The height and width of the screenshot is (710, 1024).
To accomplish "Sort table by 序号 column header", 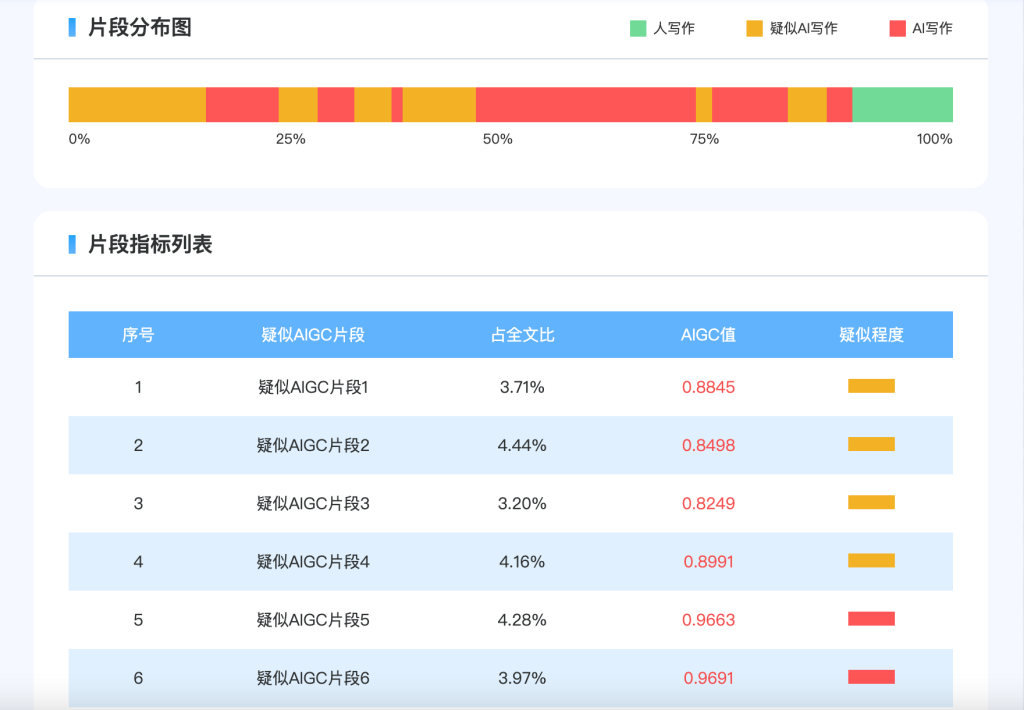I will pos(138,335).
